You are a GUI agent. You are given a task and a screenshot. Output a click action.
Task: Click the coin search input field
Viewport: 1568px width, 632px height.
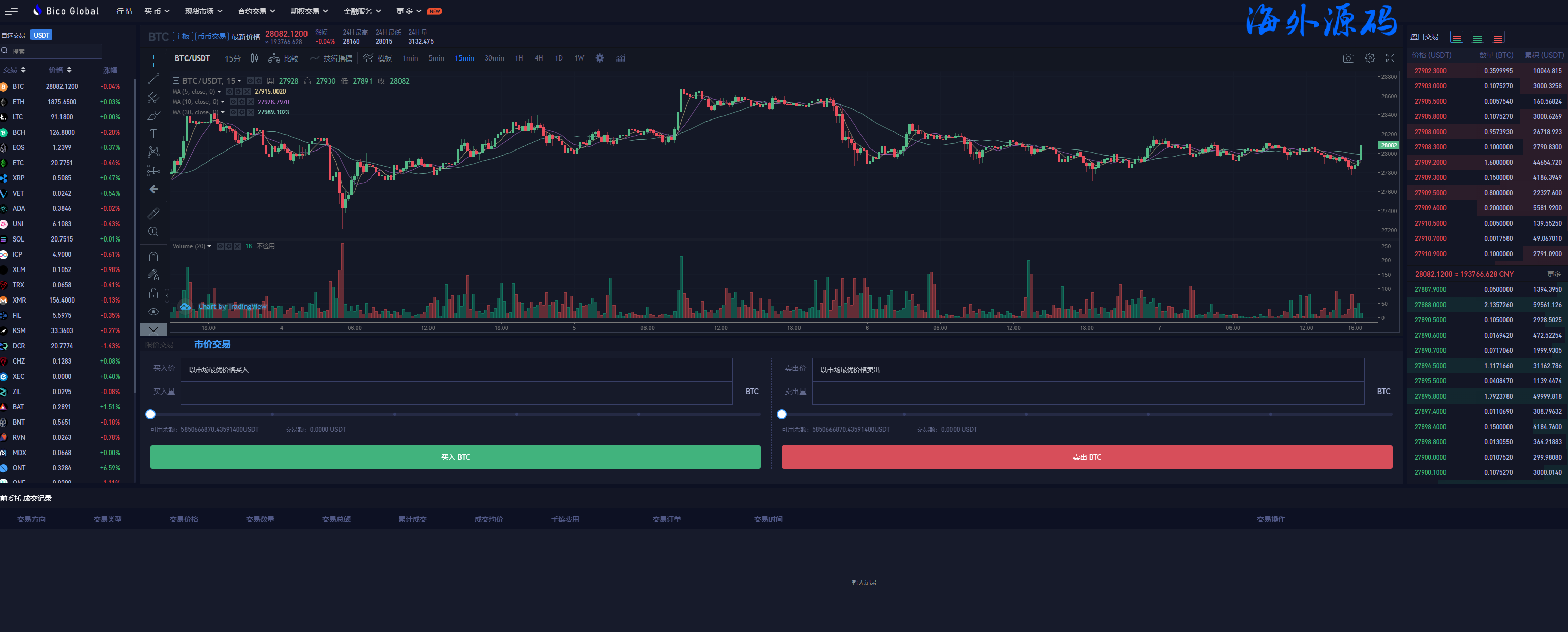(55, 52)
